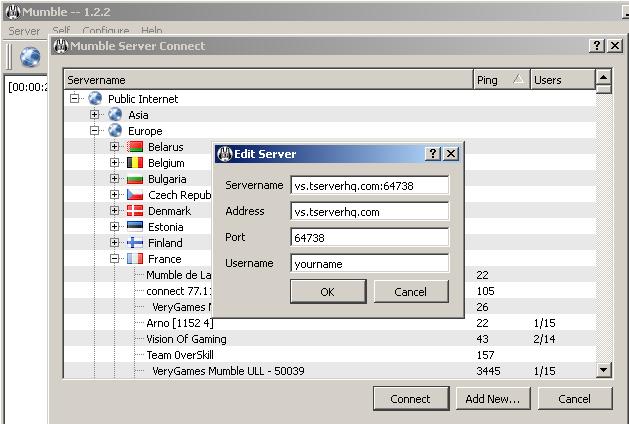This screenshot has width=629, height=424.
Task: Click the ping value 105
Action: [x=485, y=291]
